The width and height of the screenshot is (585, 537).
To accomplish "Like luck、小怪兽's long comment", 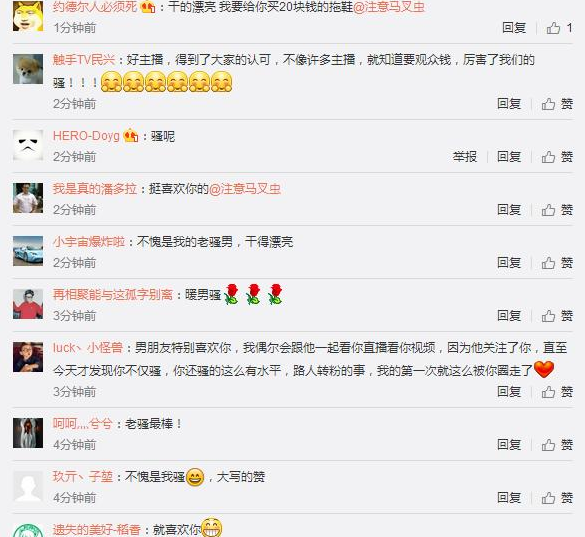I will click(x=557, y=391).
